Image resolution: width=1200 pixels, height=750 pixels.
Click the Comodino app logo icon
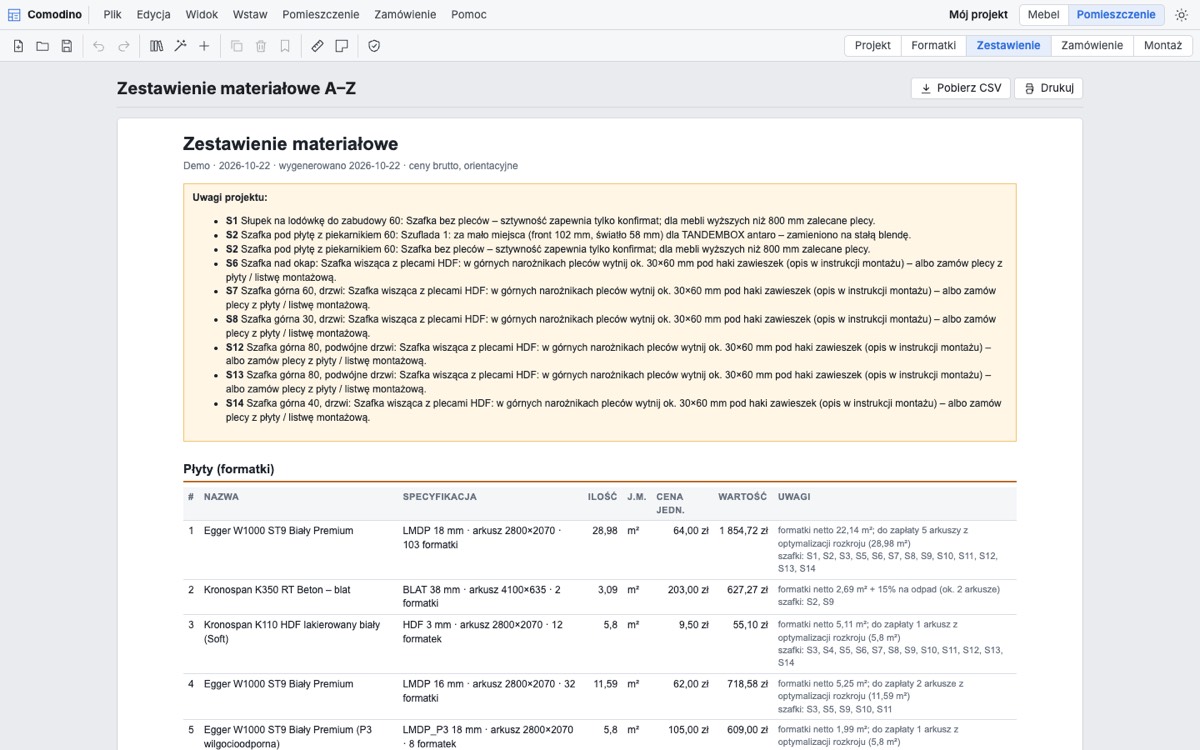(x=14, y=15)
